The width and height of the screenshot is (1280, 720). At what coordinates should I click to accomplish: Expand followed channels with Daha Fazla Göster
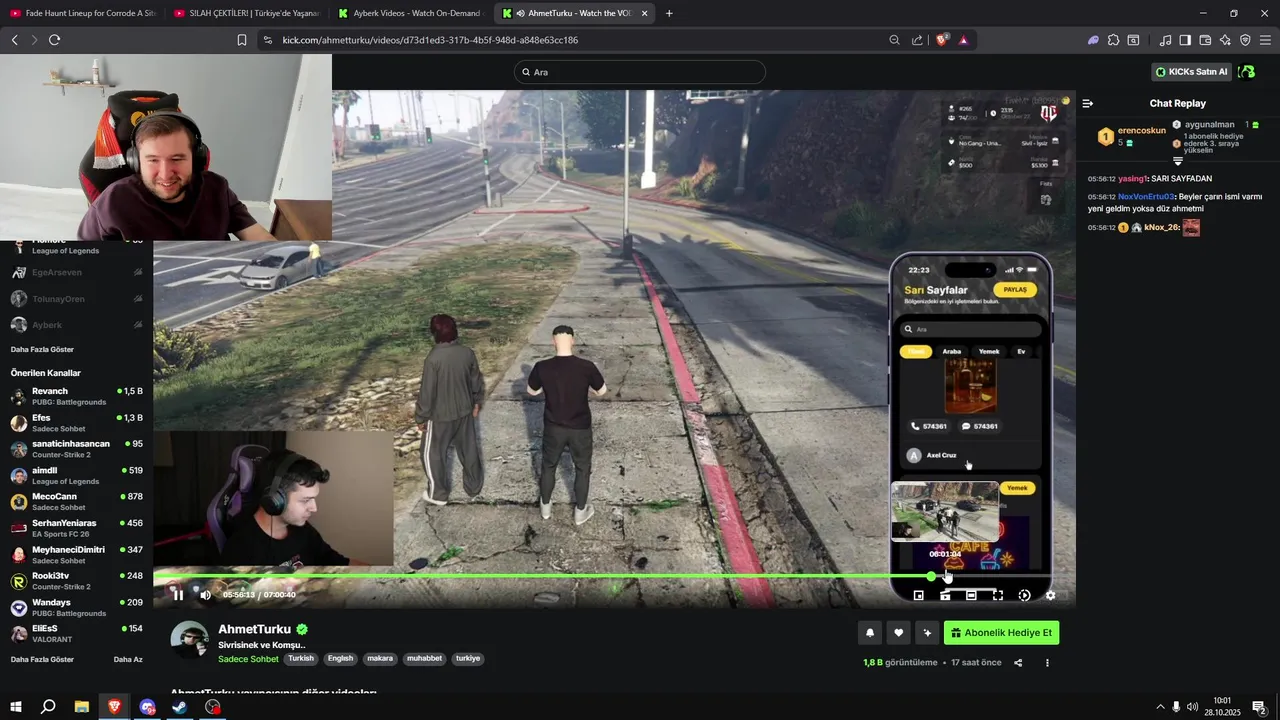tap(42, 350)
